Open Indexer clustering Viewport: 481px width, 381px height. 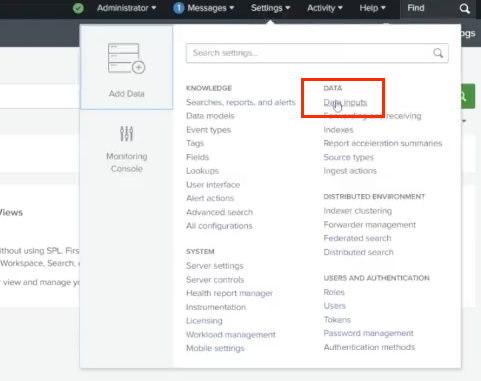[x=358, y=211]
